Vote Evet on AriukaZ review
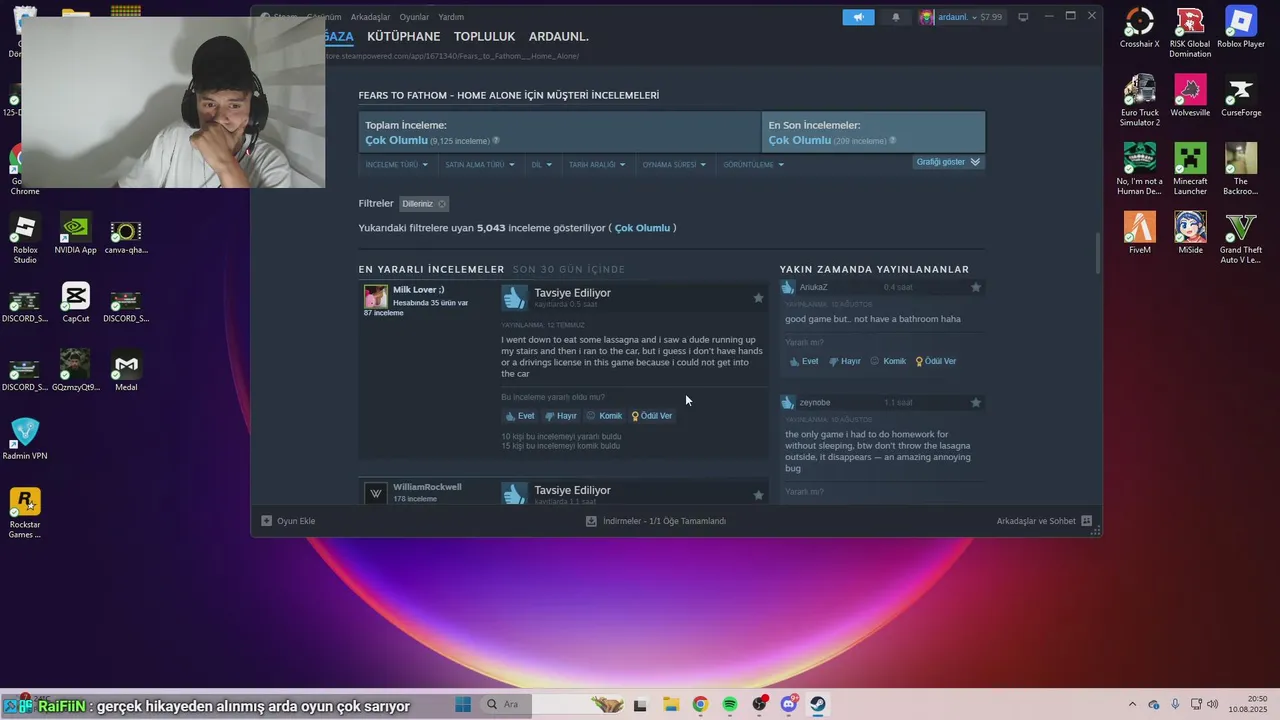 pos(803,361)
